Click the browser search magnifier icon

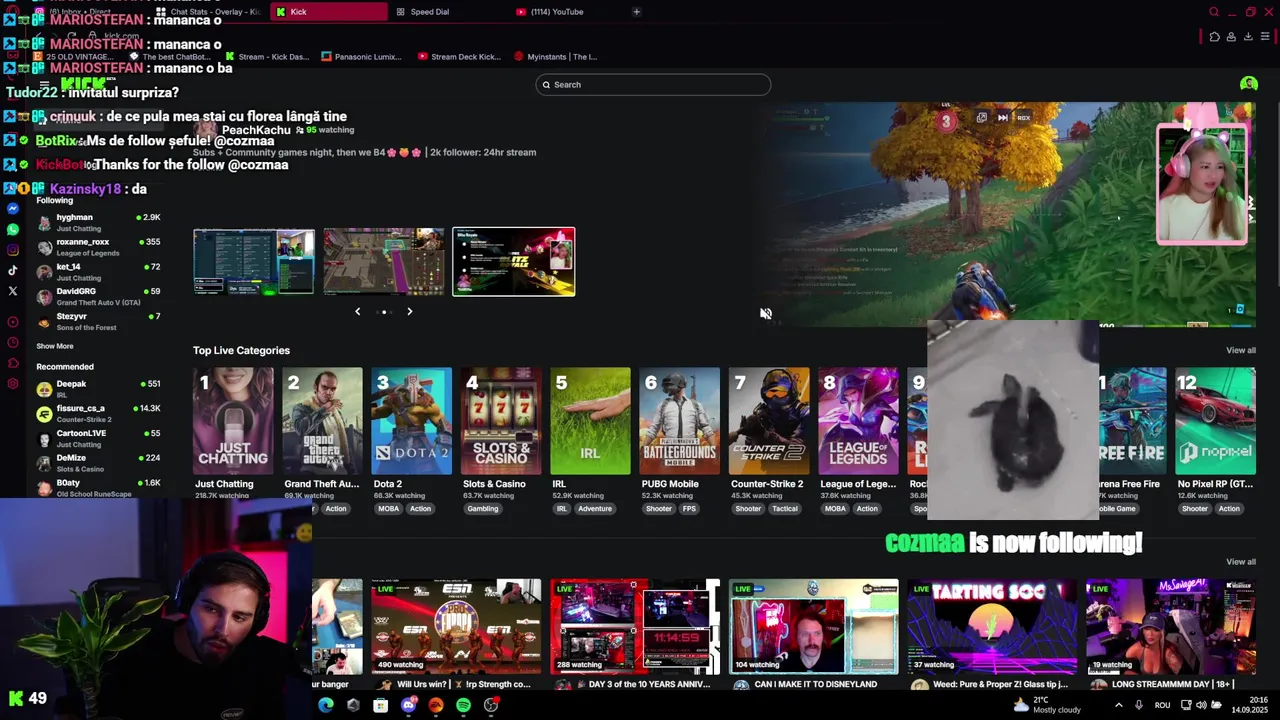point(1214,12)
